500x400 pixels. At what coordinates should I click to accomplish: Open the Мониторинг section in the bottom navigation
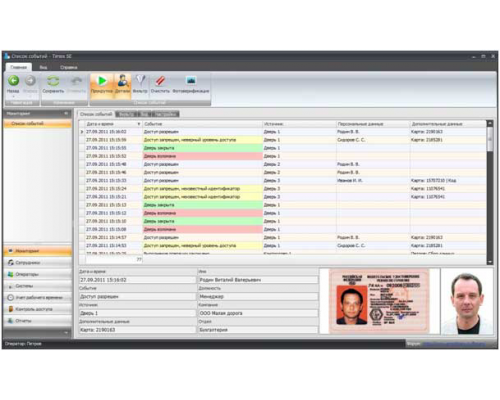(38, 251)
